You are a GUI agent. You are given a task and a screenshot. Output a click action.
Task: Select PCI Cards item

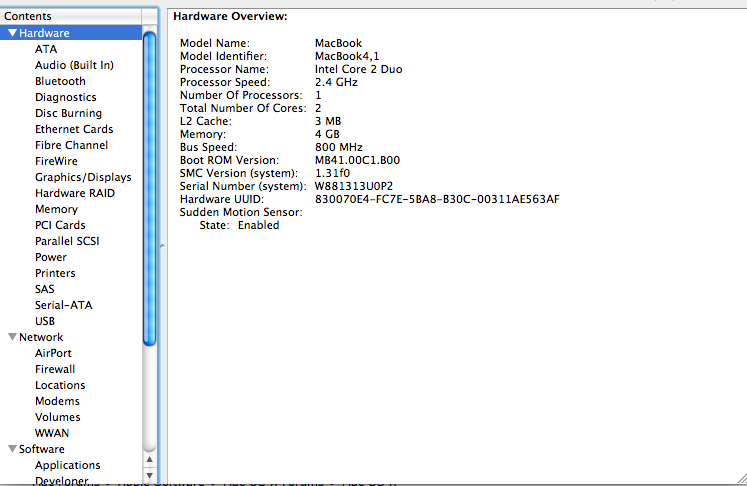click(x=60, y=225)
